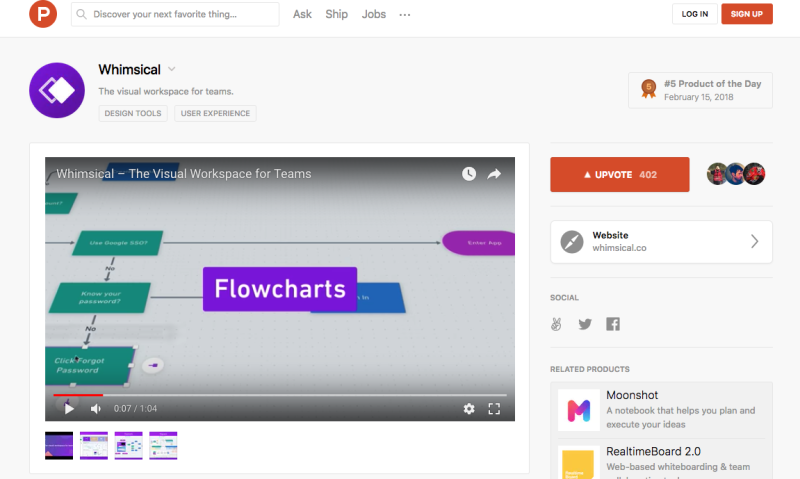Open the Jobs menu item

[x=373, y=14]
